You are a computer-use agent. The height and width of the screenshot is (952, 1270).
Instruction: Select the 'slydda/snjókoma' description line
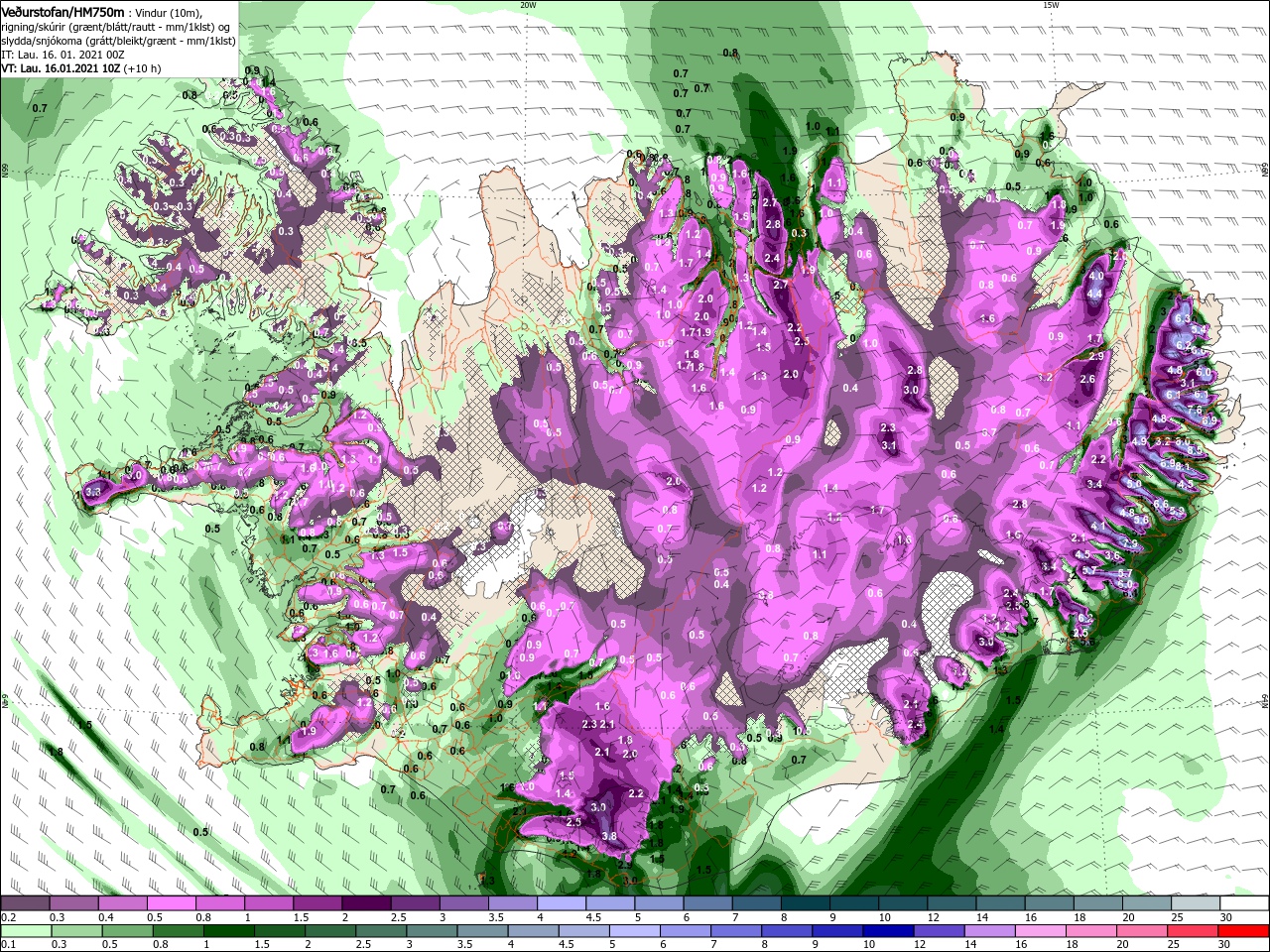tap(118, 41)
